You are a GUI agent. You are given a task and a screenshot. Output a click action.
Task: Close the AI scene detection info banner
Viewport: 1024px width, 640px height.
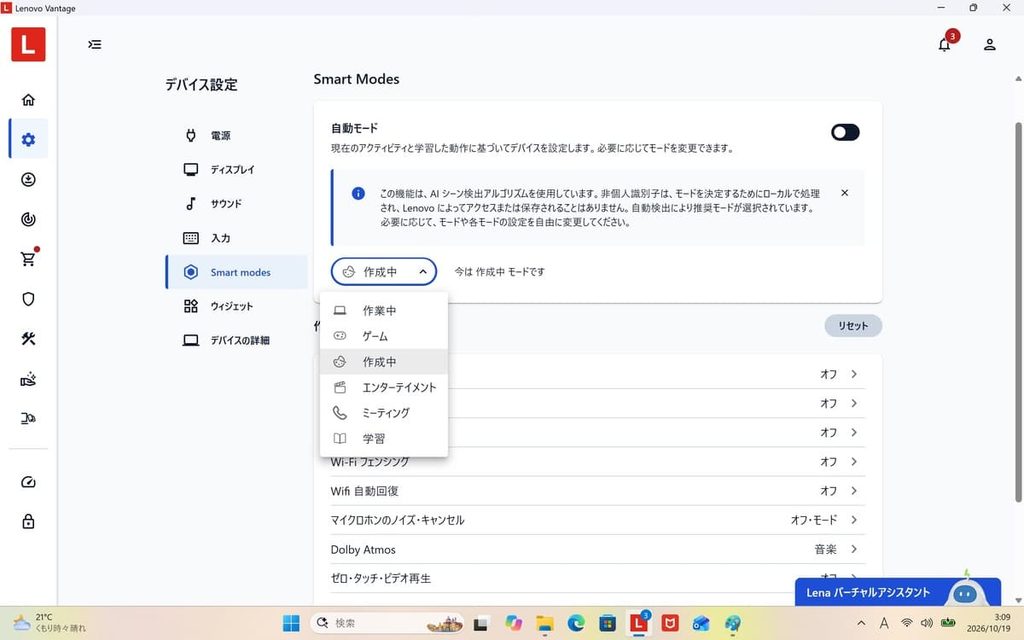(x=844, y=193)
